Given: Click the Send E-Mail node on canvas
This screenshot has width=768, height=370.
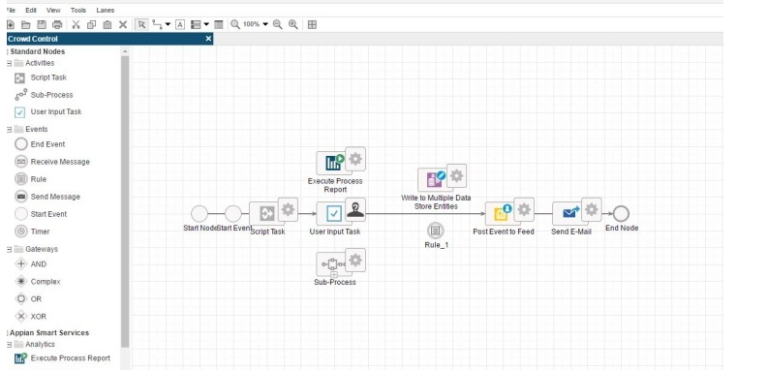Looking at the screenshot, I should (571, 214).
